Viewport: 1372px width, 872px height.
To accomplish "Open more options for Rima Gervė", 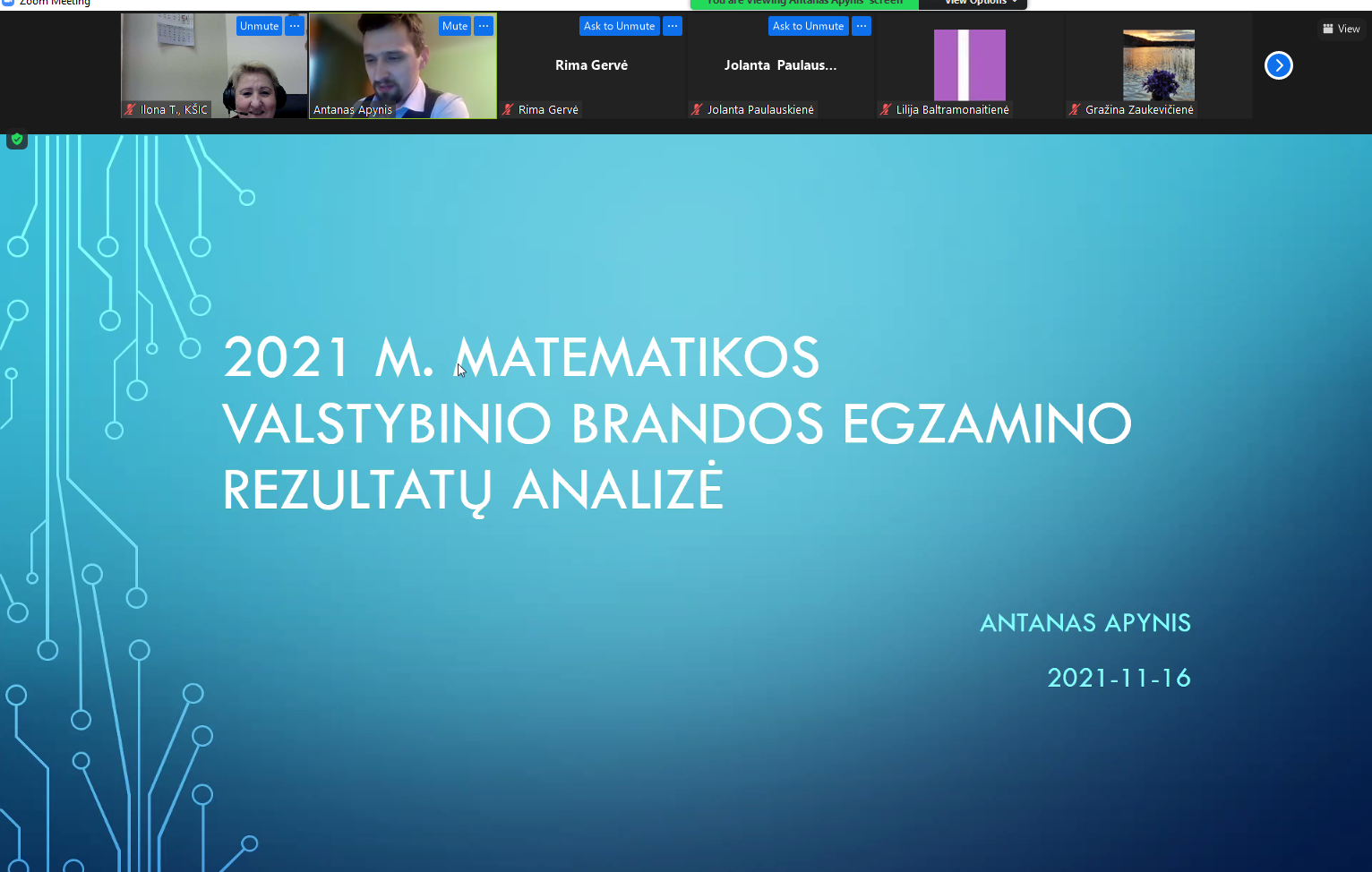I will point(673,26).
